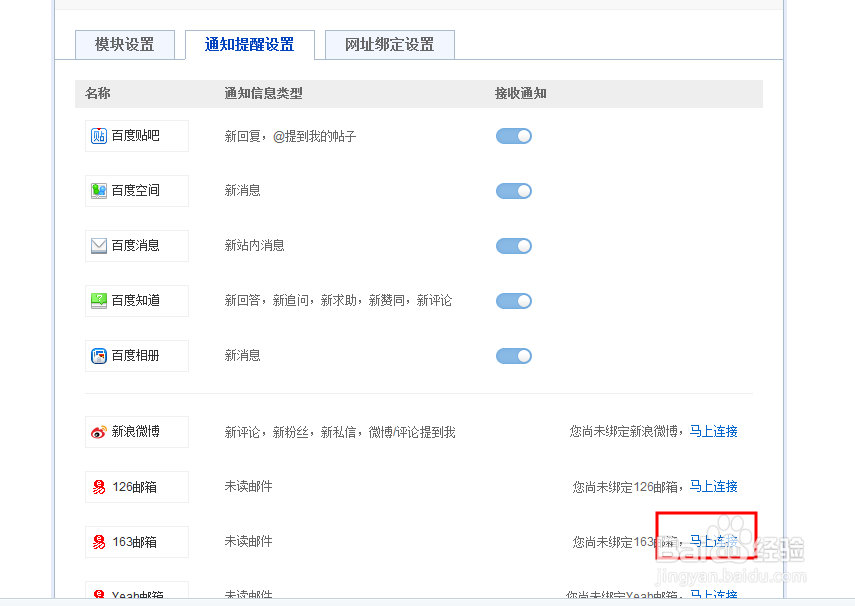Select the 百度消息 name label
855x606 pixels.
pos(135,246)
